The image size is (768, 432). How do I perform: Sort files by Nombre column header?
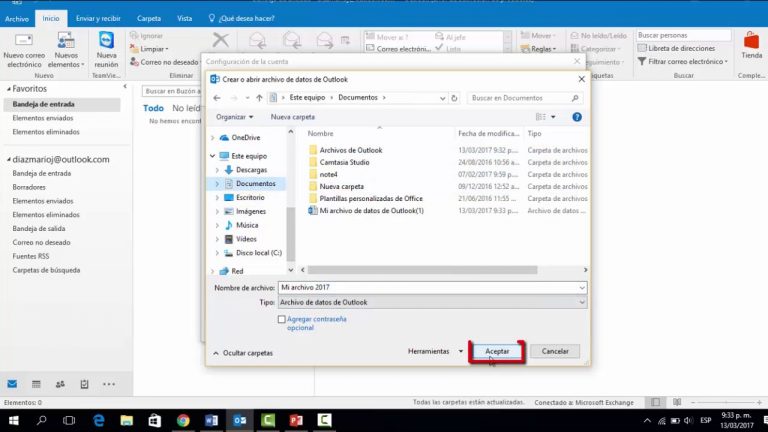(x=320, y=133)
